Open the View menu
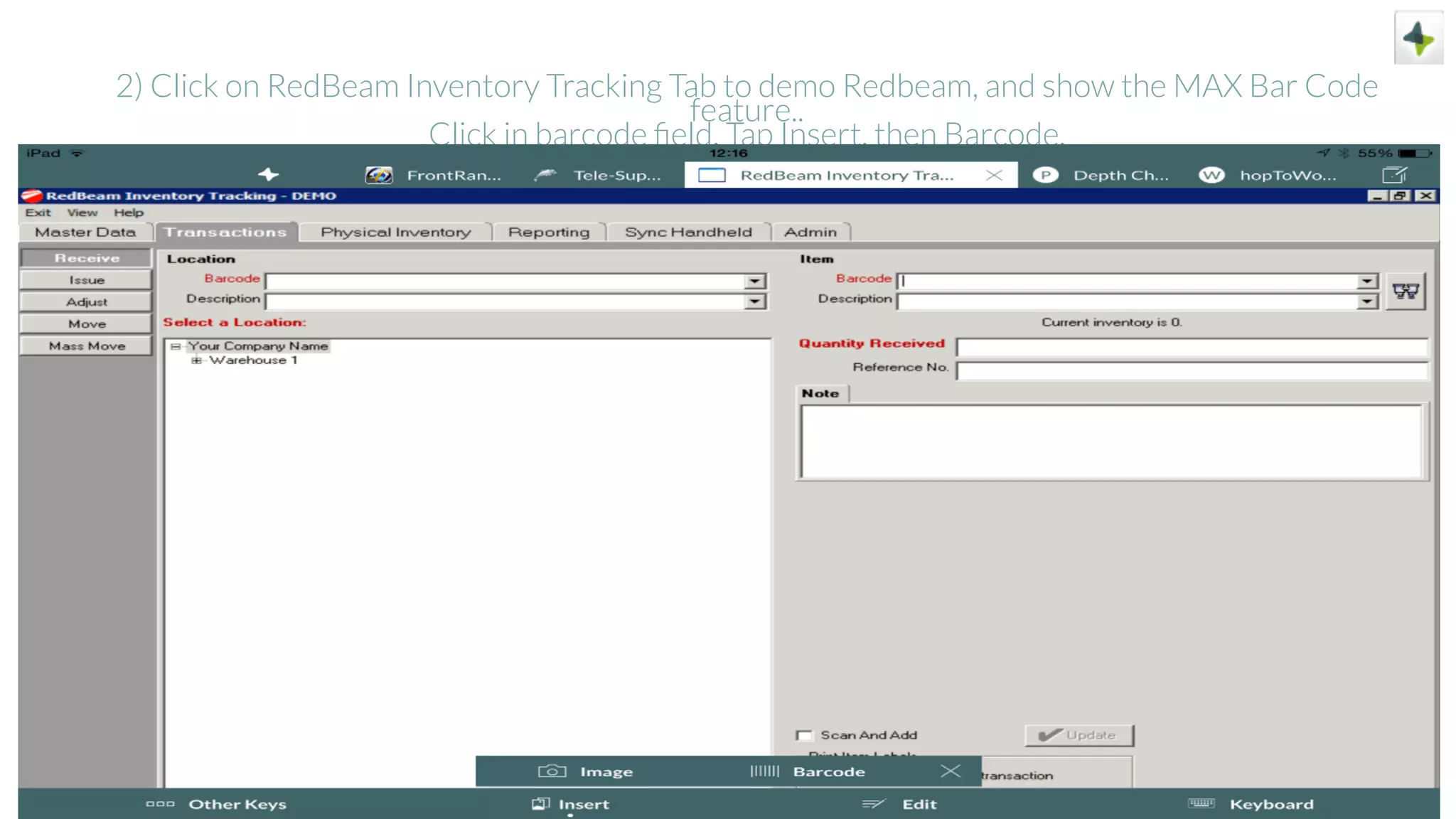The height and width of the screenshot is (819, 1456). 82,213
